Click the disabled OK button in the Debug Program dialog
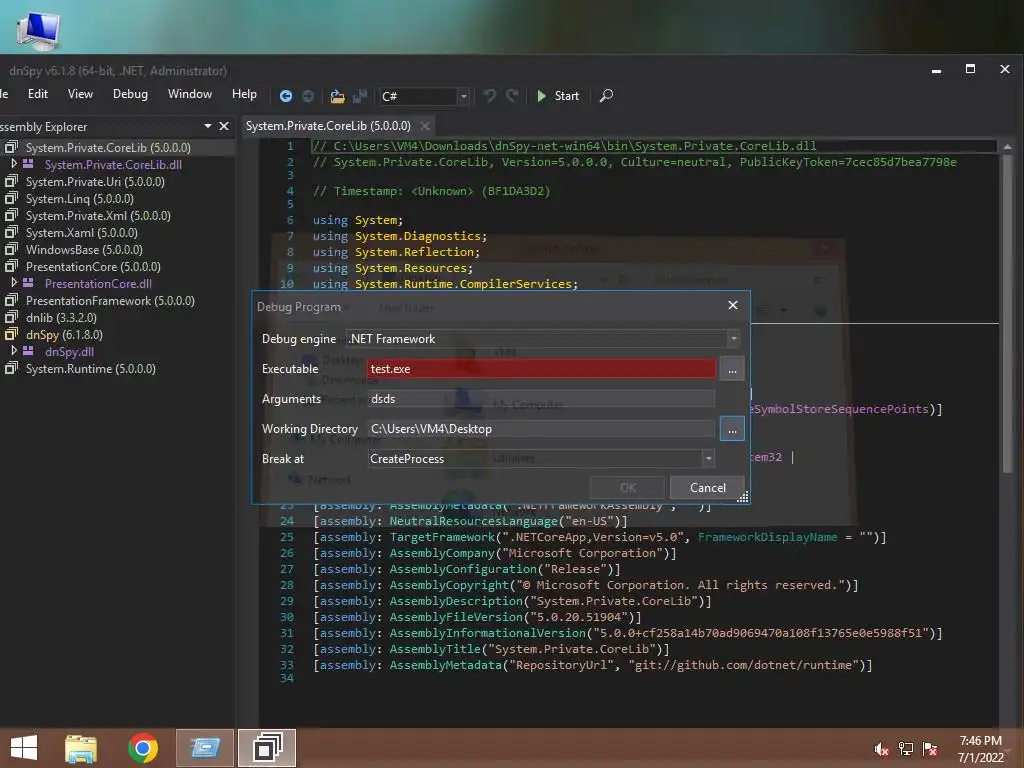The image size is (1024, 768). coord(627,488)
